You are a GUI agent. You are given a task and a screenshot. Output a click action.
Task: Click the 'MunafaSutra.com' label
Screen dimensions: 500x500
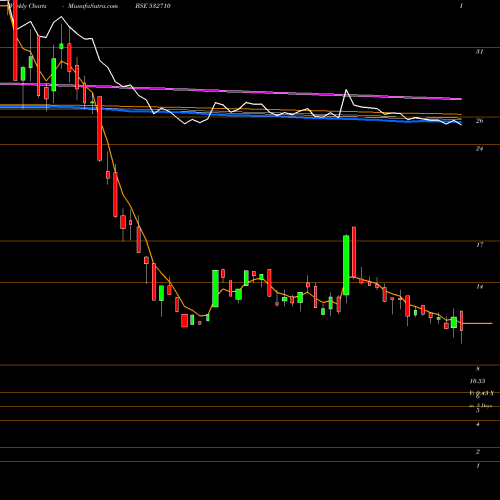pos(93,6)
